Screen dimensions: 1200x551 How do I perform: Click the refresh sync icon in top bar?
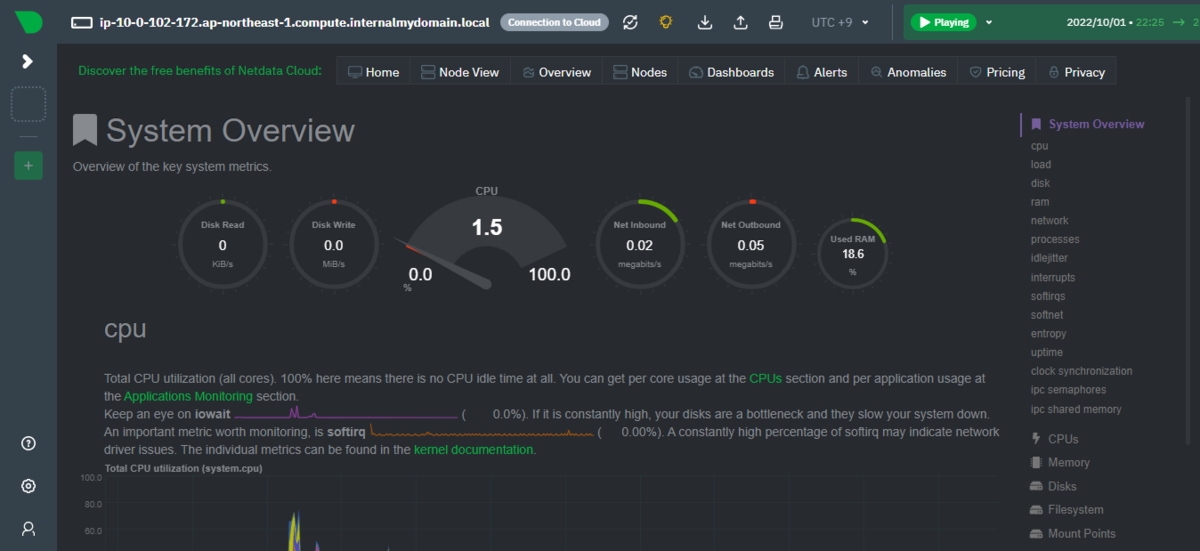tap(630, 22)
